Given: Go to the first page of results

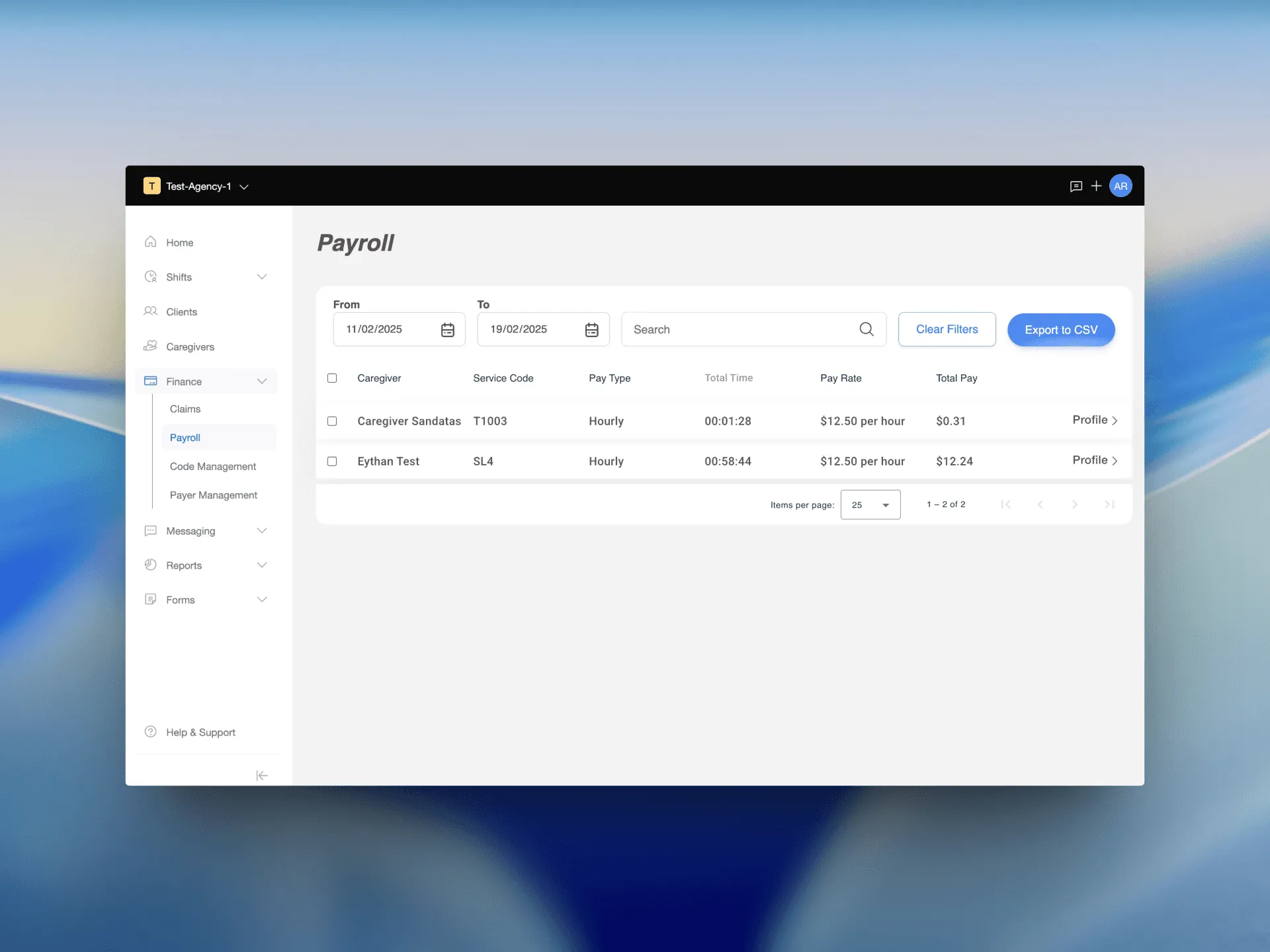Looking at the screenshot, I should tap(1006, 504).
